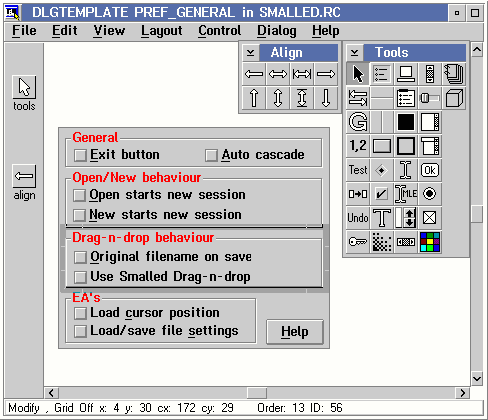Click the Undo tool in Tools palette
This screenshot has height=420, width=488.
click(358, 218)
